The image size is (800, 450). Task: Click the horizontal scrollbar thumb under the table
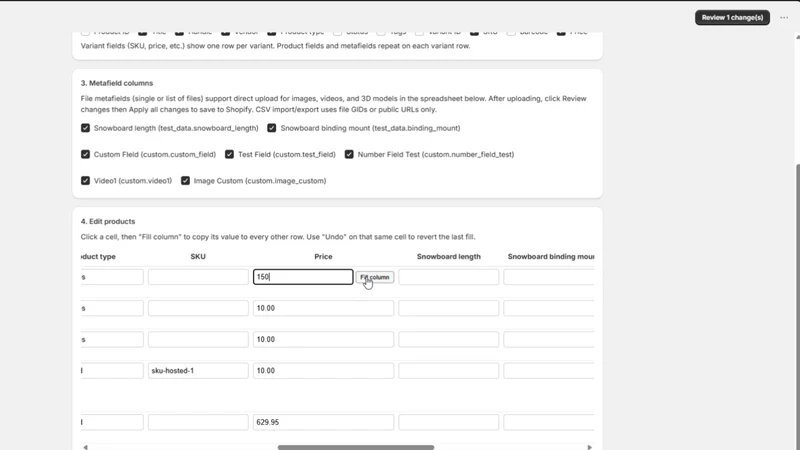tap(356, 447)
